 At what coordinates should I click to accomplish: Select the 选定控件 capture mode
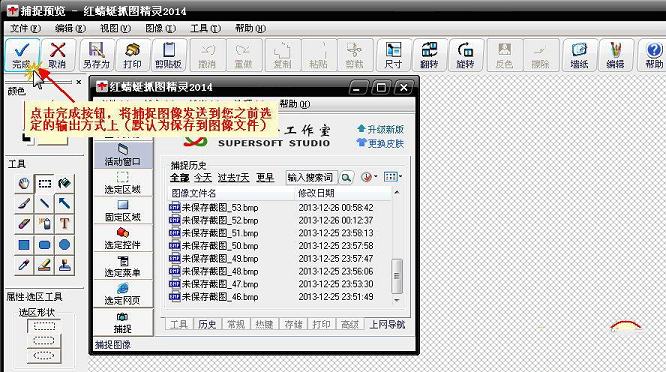coord(123,239)
